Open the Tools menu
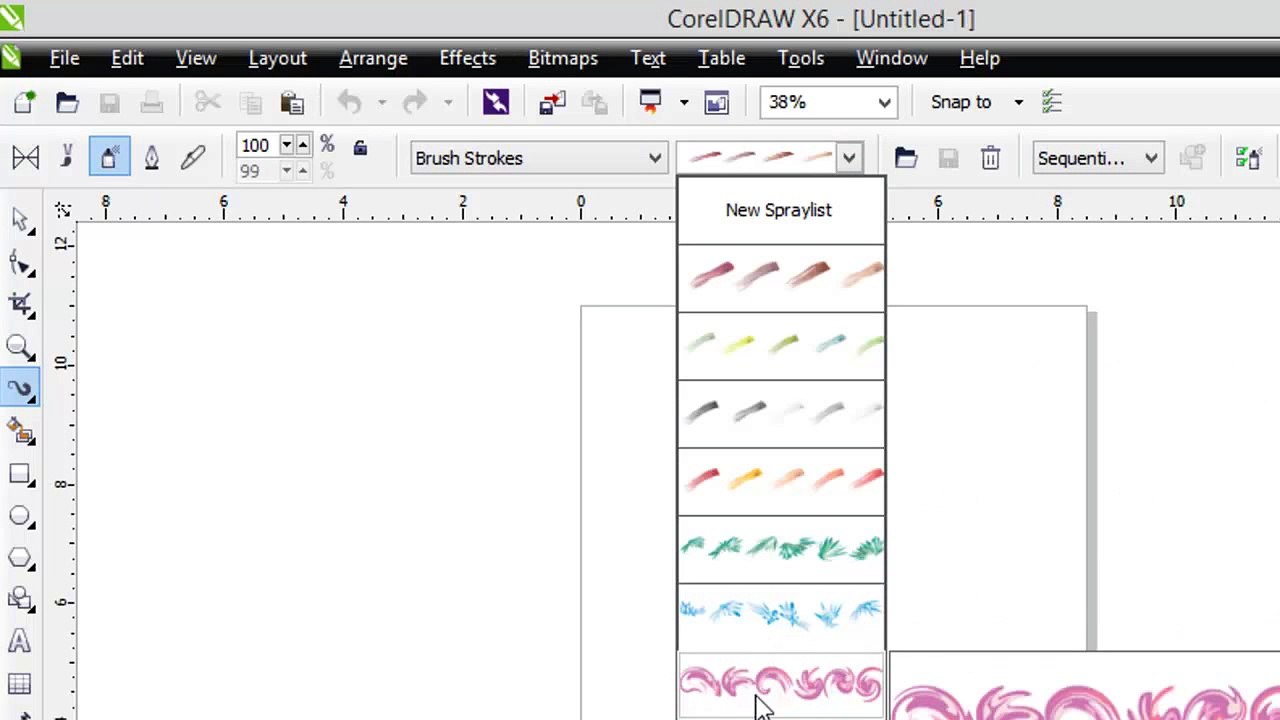Viewport: 1280px width, 720px height. (x=801, y=58)
